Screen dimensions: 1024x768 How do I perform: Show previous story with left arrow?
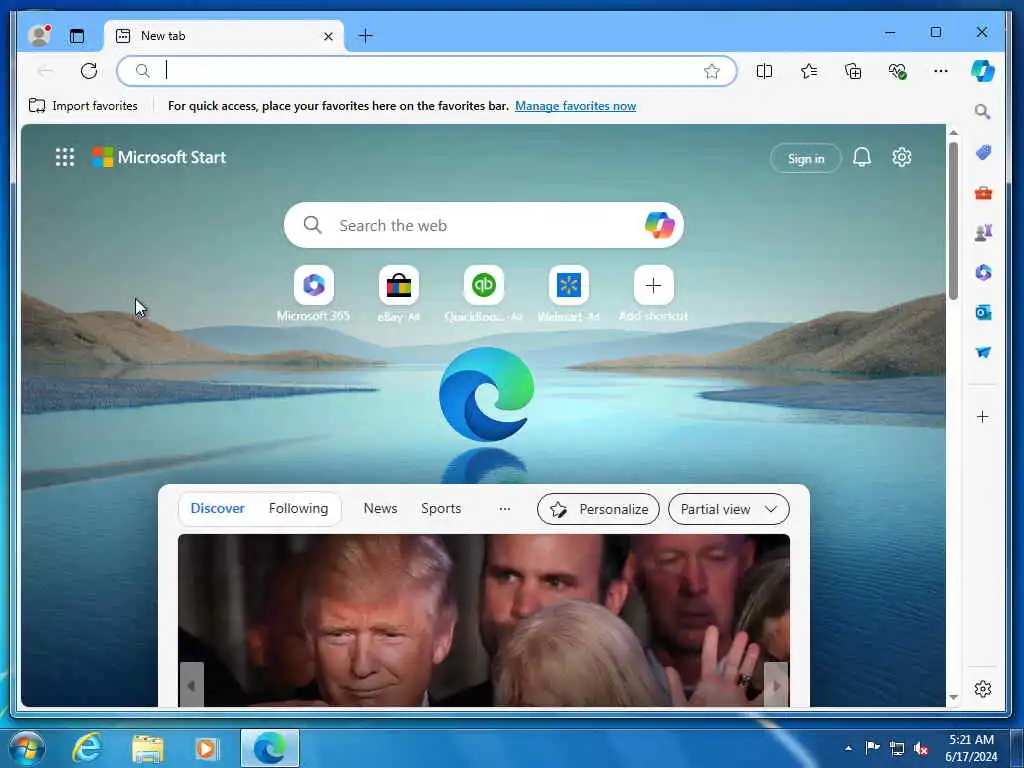coord(191,684)
